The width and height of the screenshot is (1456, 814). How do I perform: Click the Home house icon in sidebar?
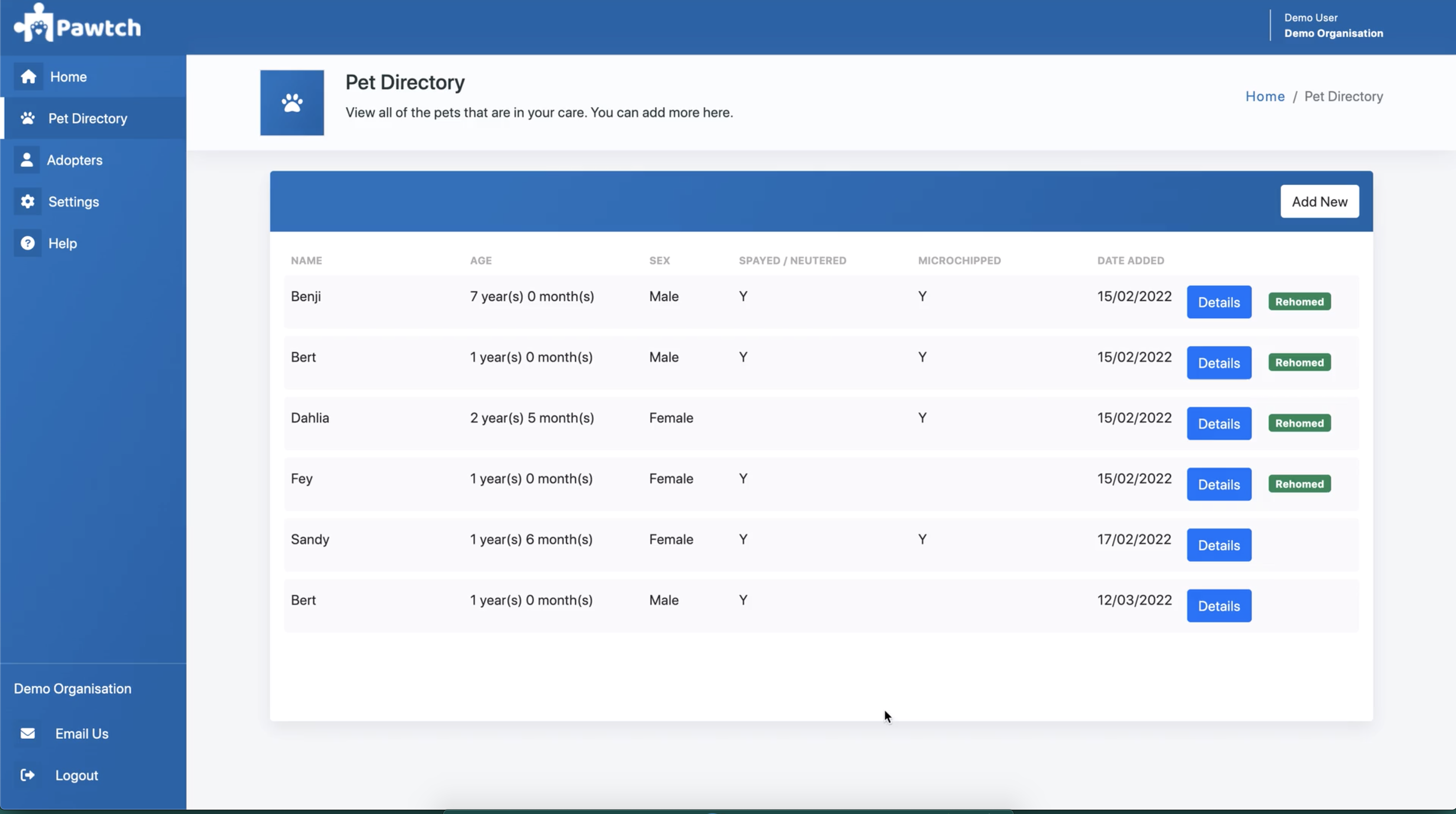pyautogui.click(x=28, y=76)
